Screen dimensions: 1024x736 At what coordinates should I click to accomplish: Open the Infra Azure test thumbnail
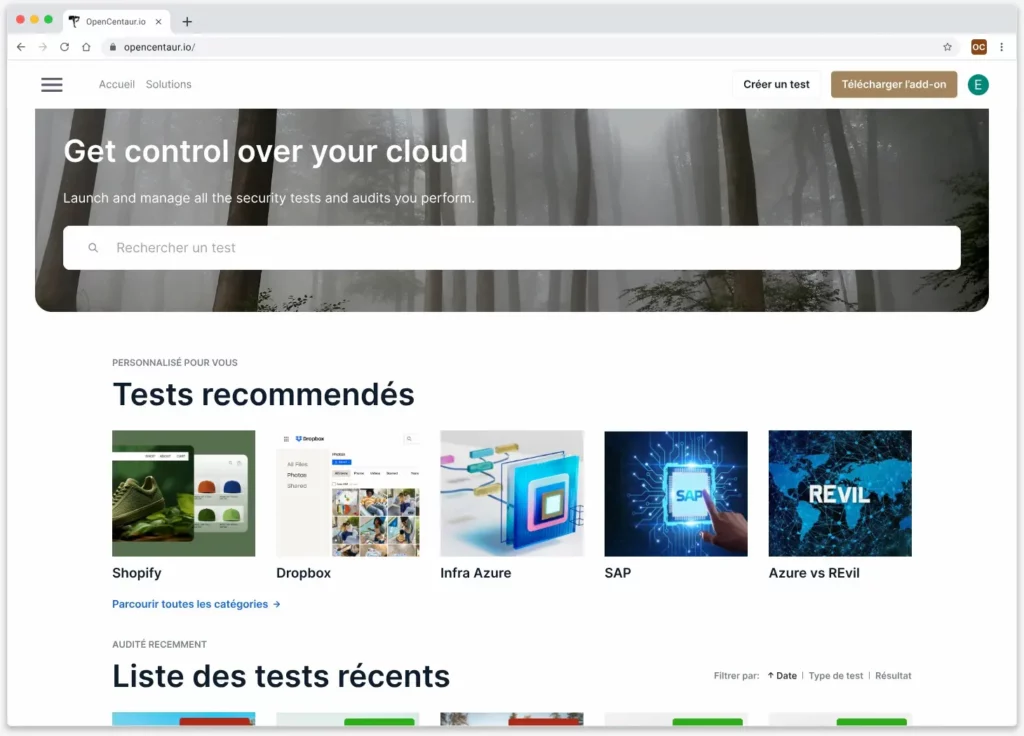click(511, 493)
